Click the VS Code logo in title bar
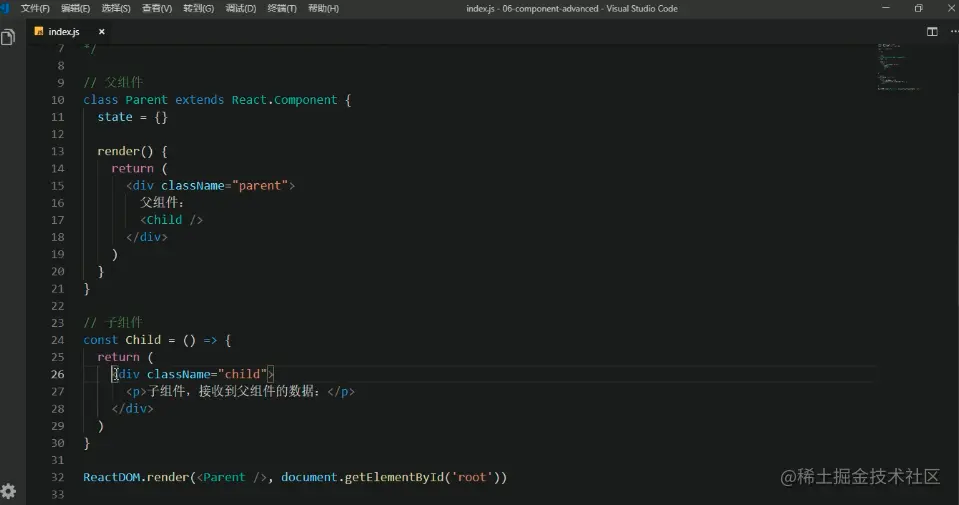 (6, 8)
